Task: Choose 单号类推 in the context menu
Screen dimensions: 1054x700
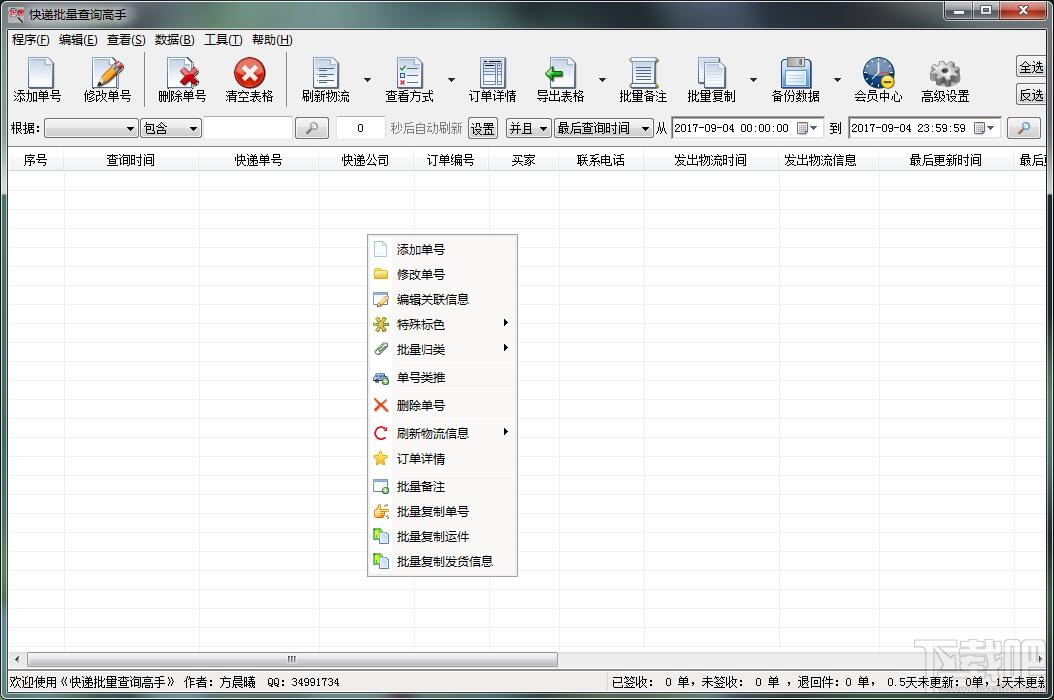Action: [x=442, y=377]
